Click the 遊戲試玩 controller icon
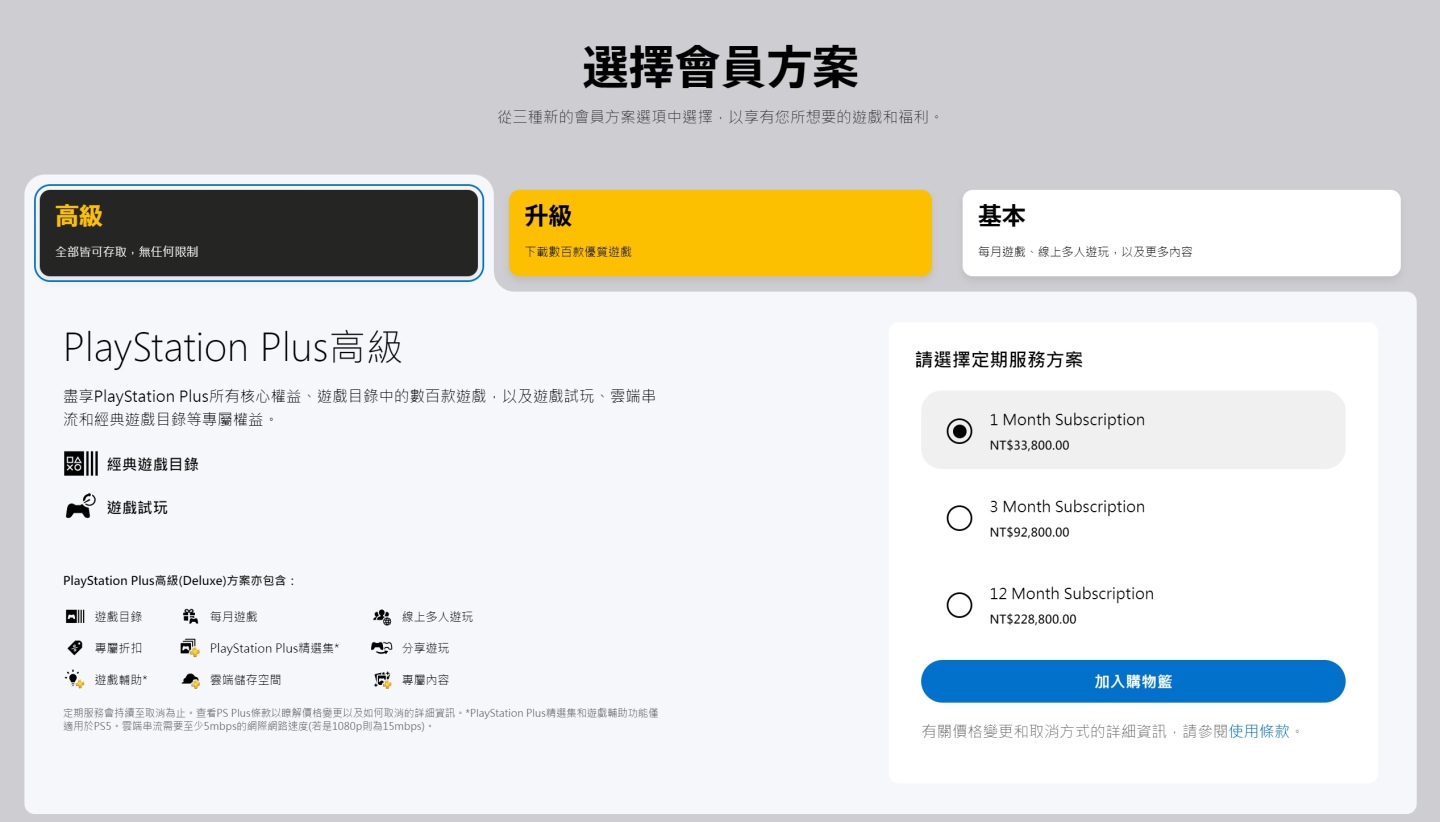Viewport: 1440px width, 822px height. click(x=81, y=507)
